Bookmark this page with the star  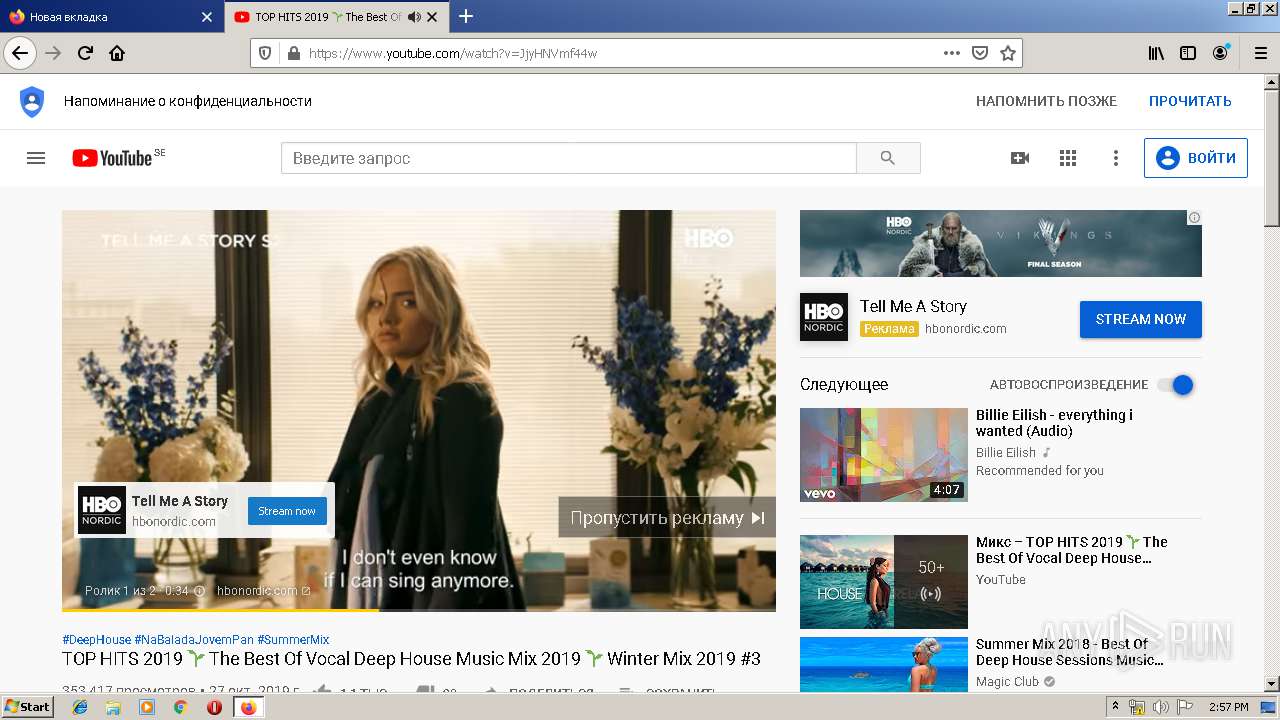(1008, 53)
